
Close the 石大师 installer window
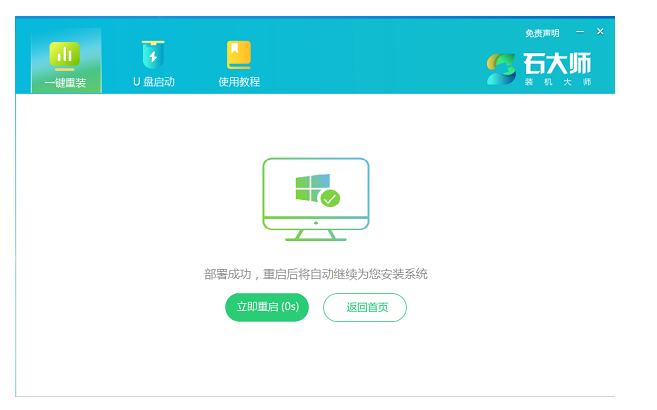pos(600,32)
